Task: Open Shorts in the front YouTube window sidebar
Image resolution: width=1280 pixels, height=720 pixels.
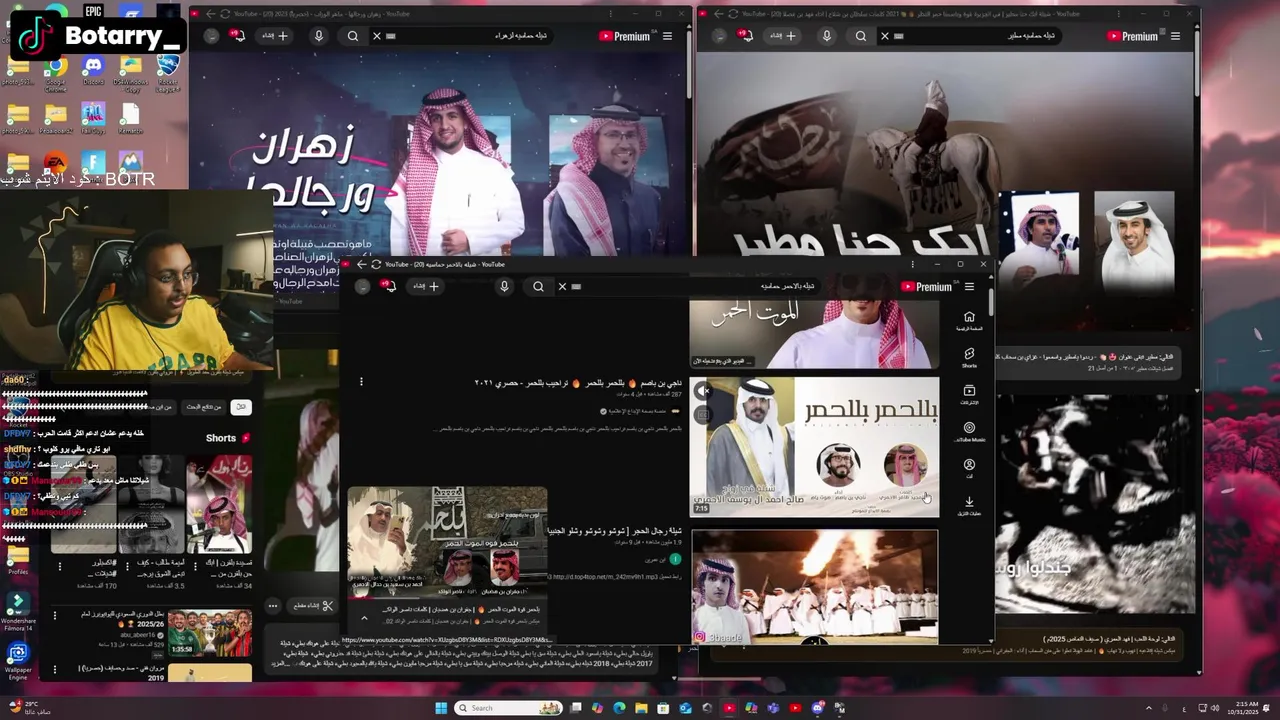Action: pos(968,357)
